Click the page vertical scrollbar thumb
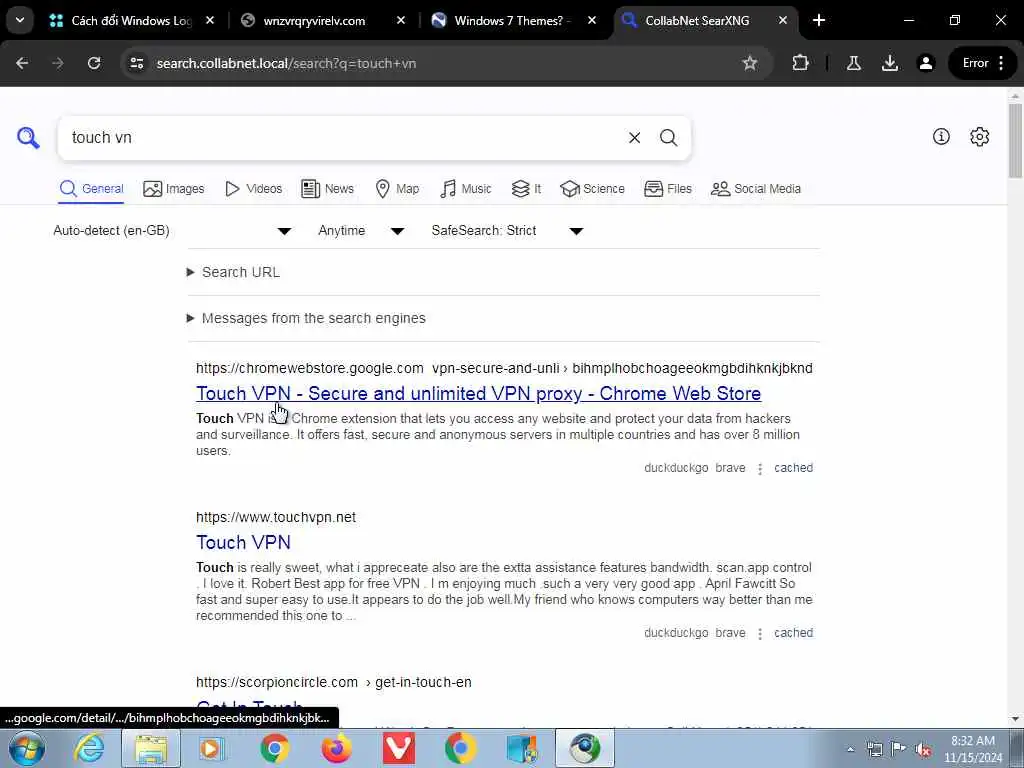The height and width of the screenshot is (768, 1024). click(1015, 139)
